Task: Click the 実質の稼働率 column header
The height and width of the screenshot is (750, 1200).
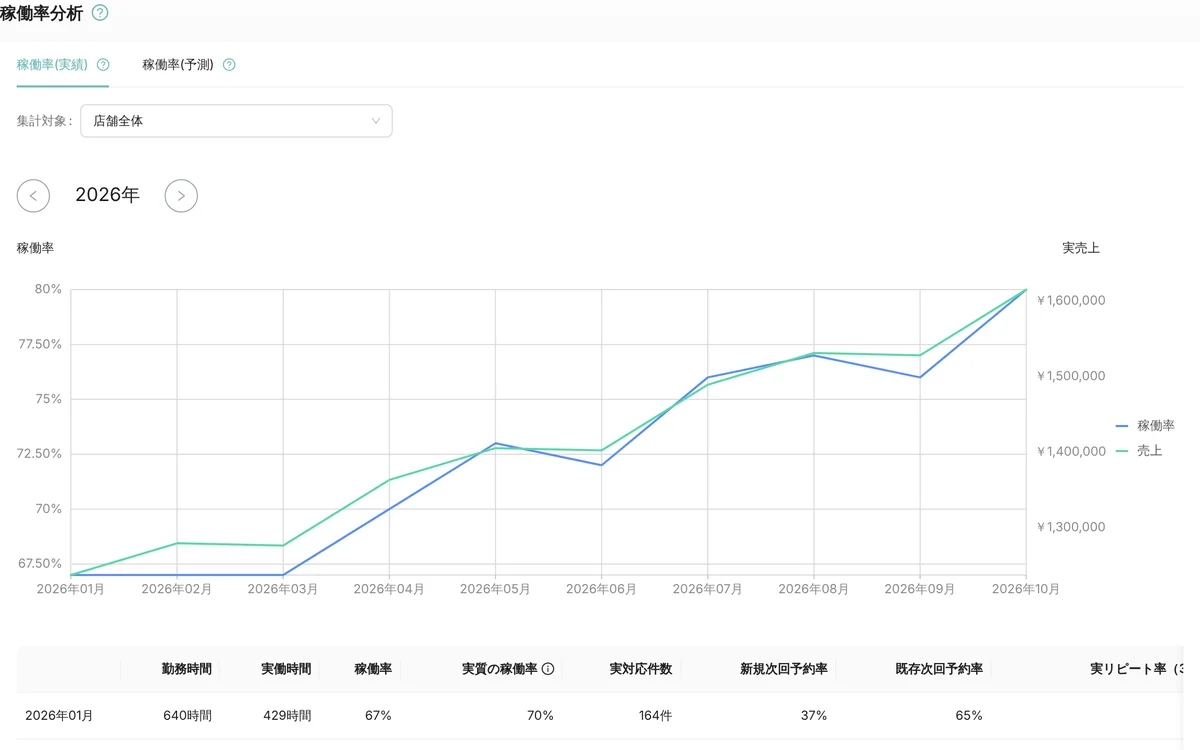Action: [x=500, y=669]
